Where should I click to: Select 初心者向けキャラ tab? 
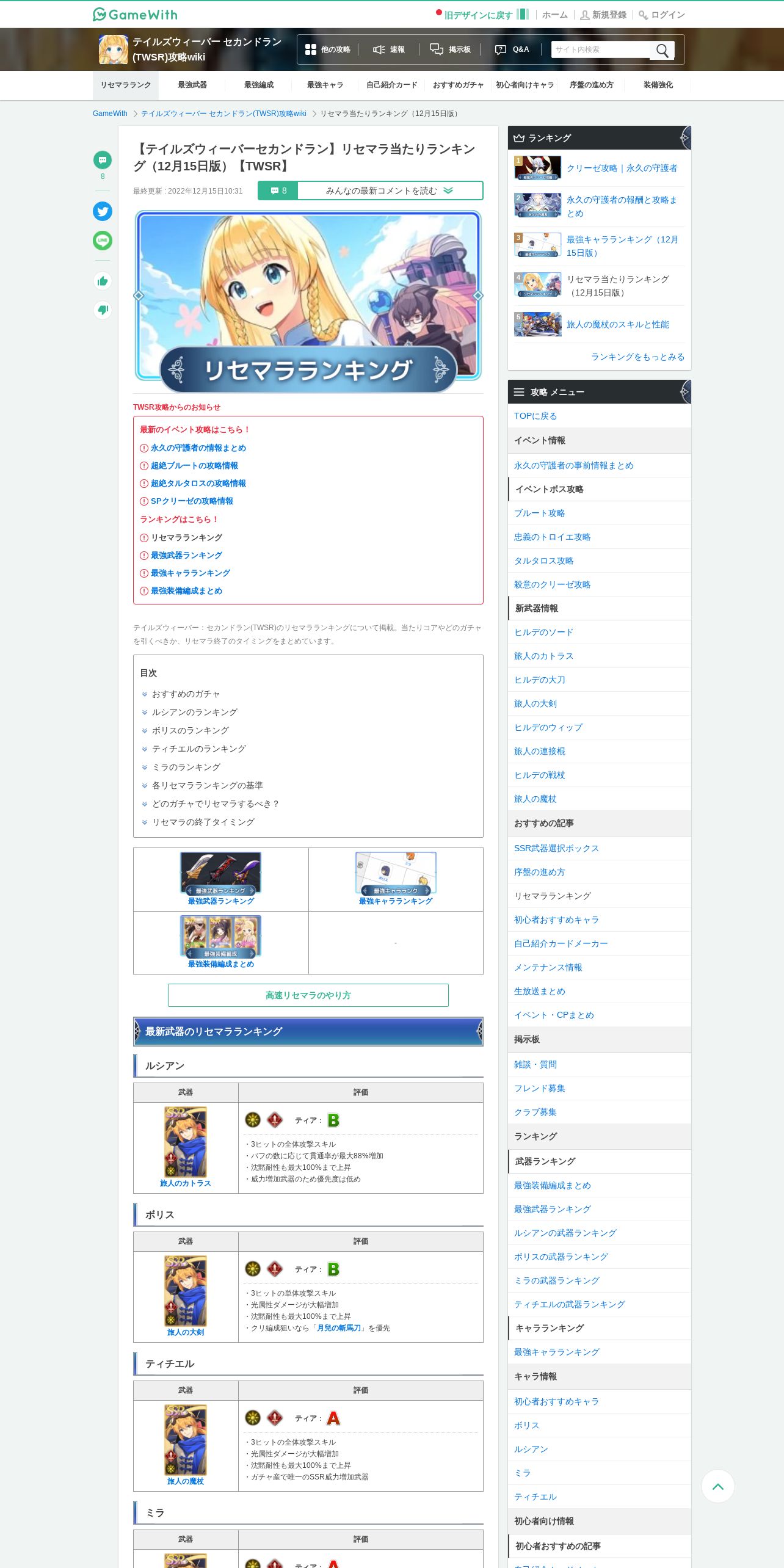click(x=525, y=85)
